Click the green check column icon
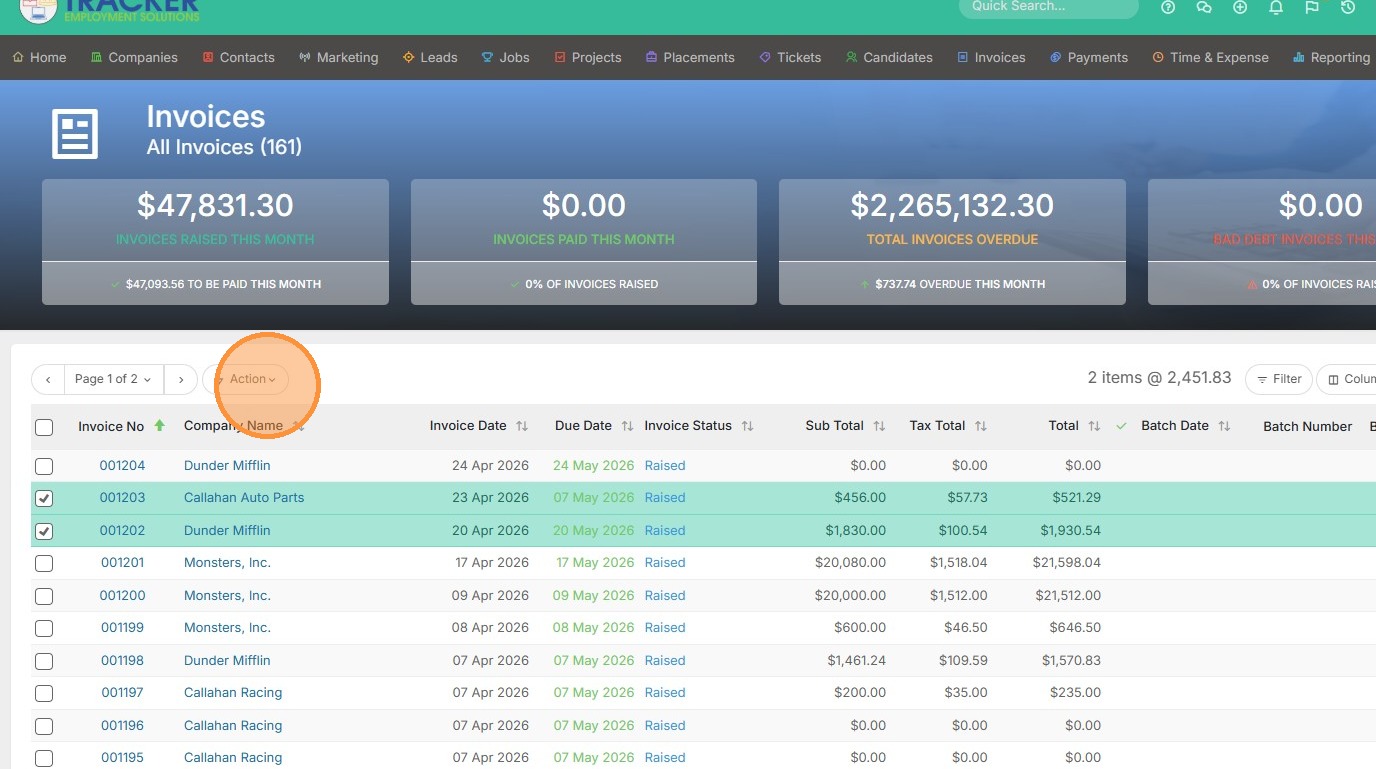Viewport: 1376px width, 769px height. (x=1121, y=426)
